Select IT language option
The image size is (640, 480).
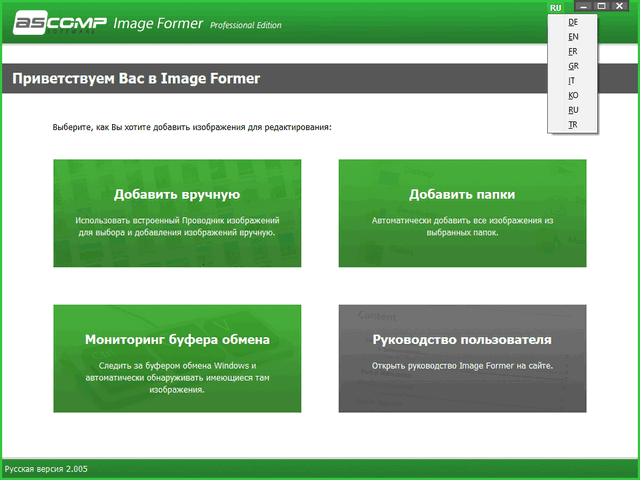tap(573, 81)
